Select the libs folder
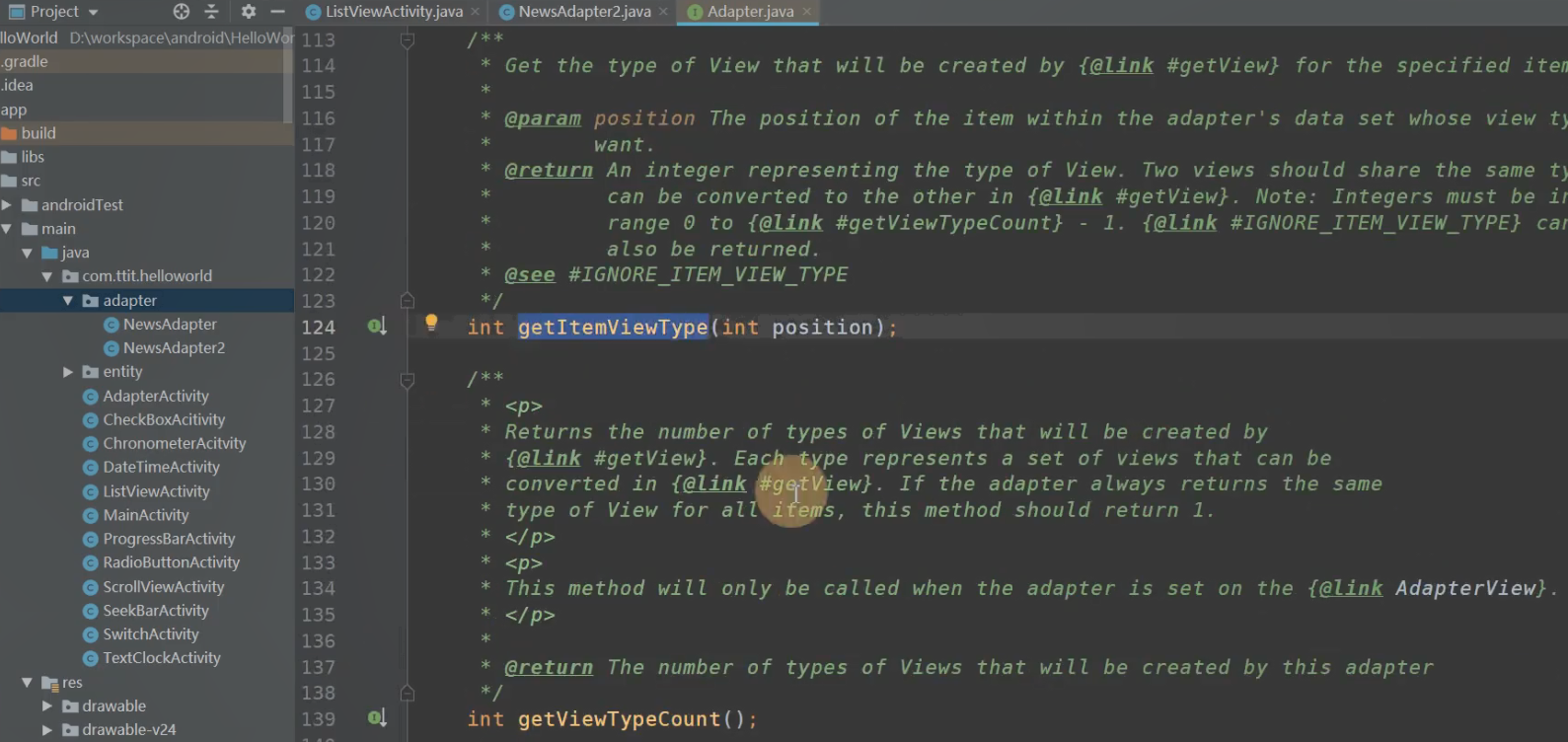This screenshot has width=1568, height=742. (x=33, y=157)
